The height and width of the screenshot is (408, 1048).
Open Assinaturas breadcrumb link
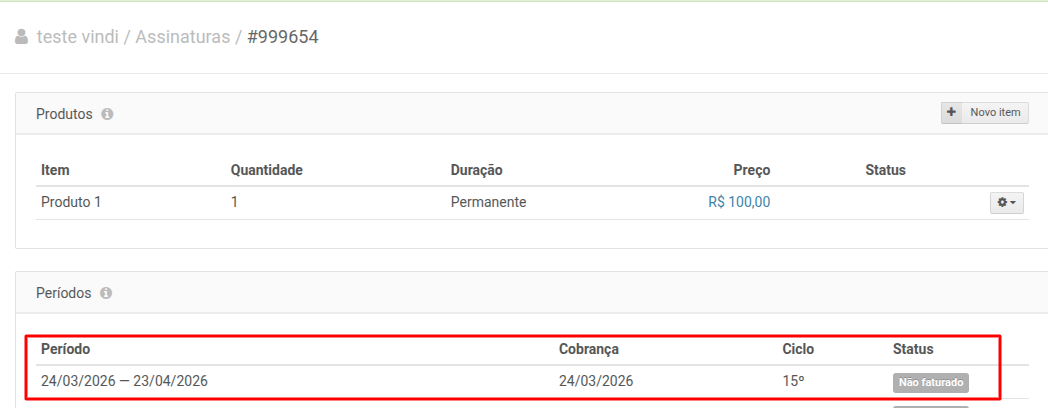click(183, 38)
